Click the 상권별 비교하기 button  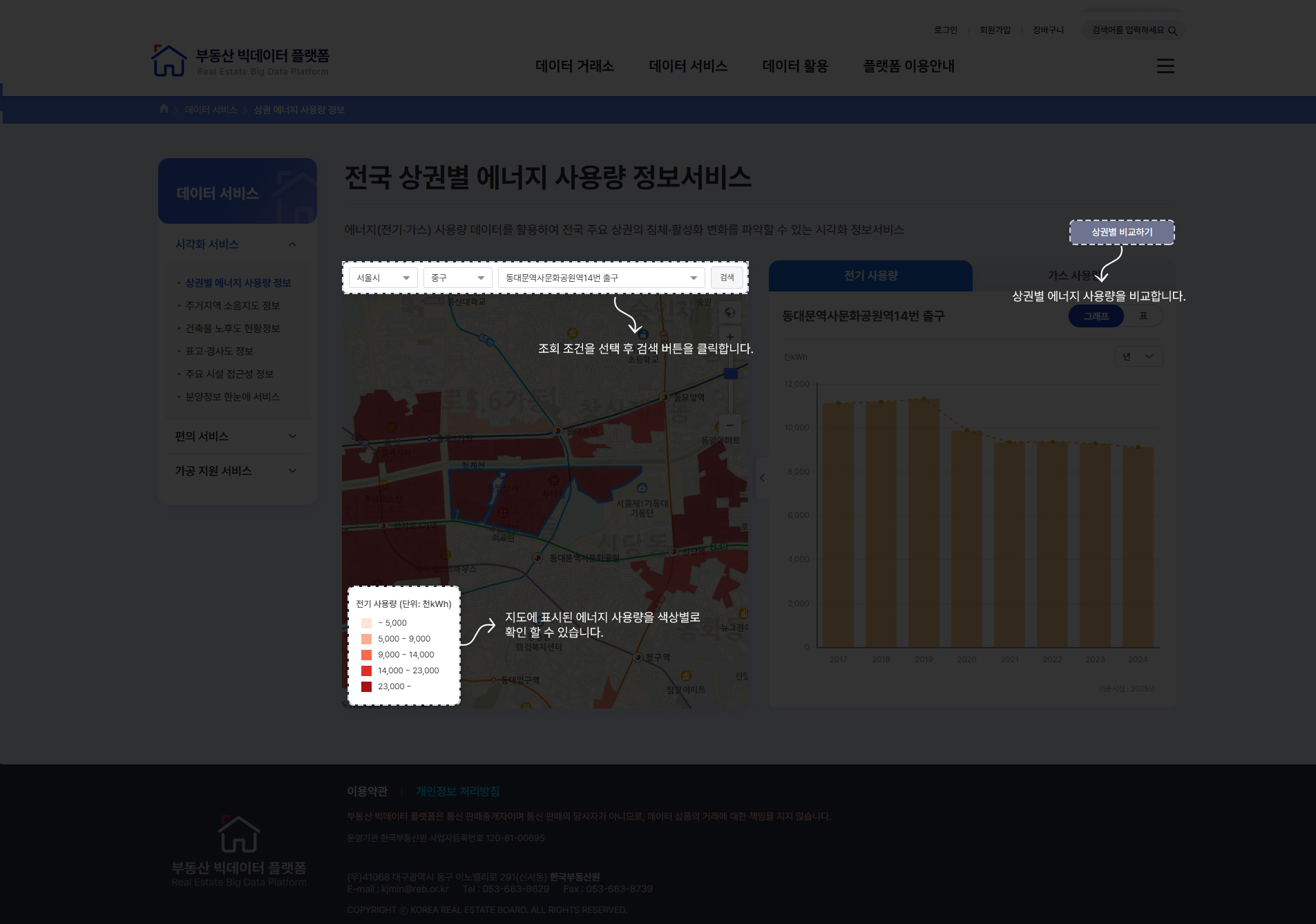(1121, 232)
